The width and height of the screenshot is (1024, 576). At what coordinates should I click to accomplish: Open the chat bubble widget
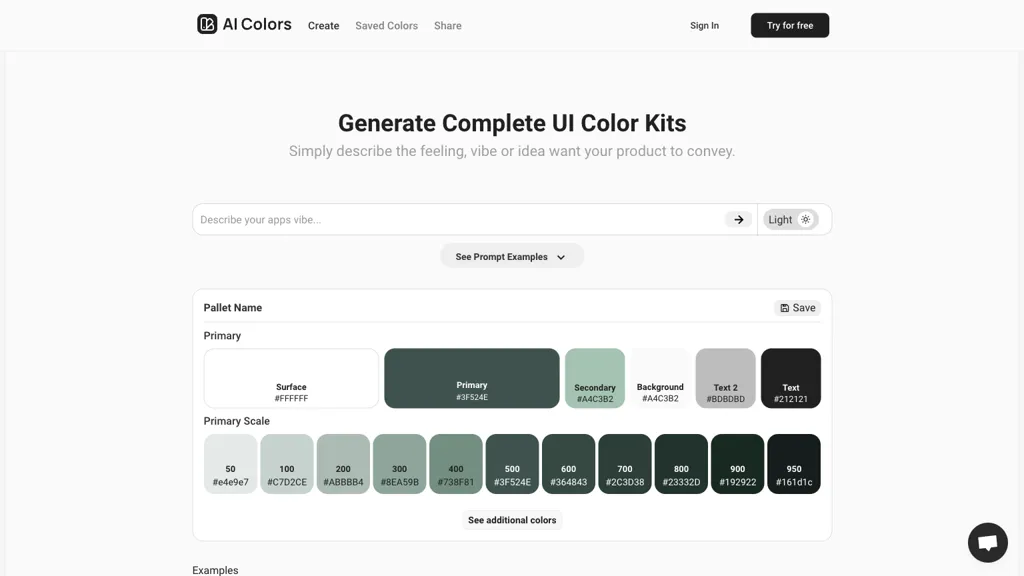pos(987,542)
